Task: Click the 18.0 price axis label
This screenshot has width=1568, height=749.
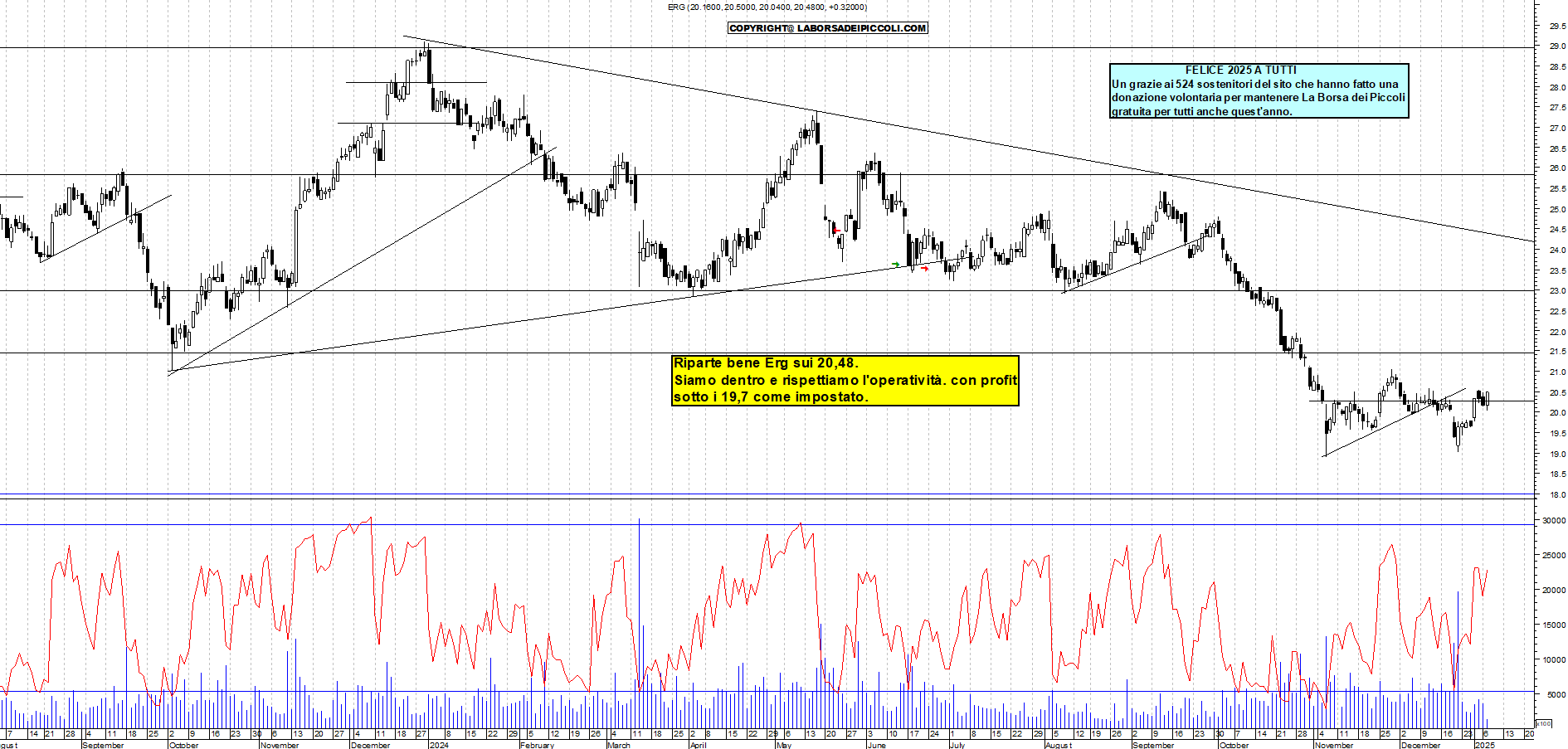Action: click(x=1556, y=495)
